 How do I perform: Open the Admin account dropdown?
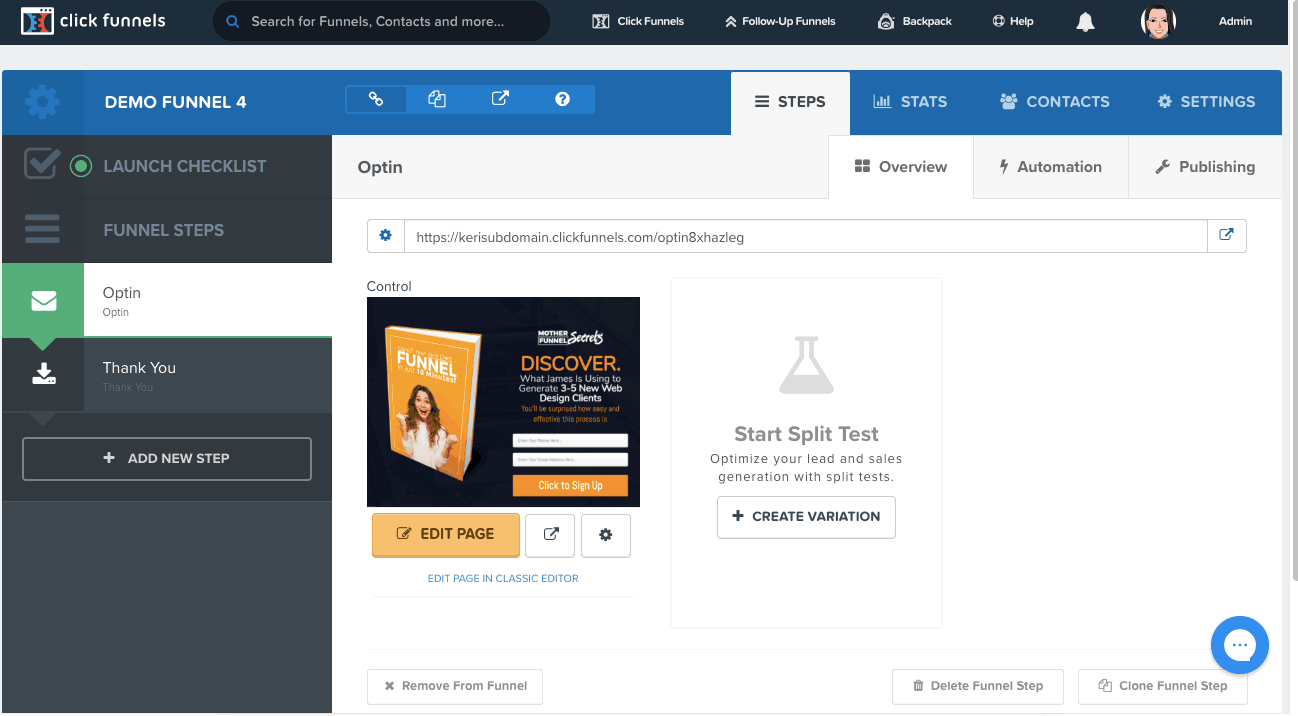coord(1235,21)
